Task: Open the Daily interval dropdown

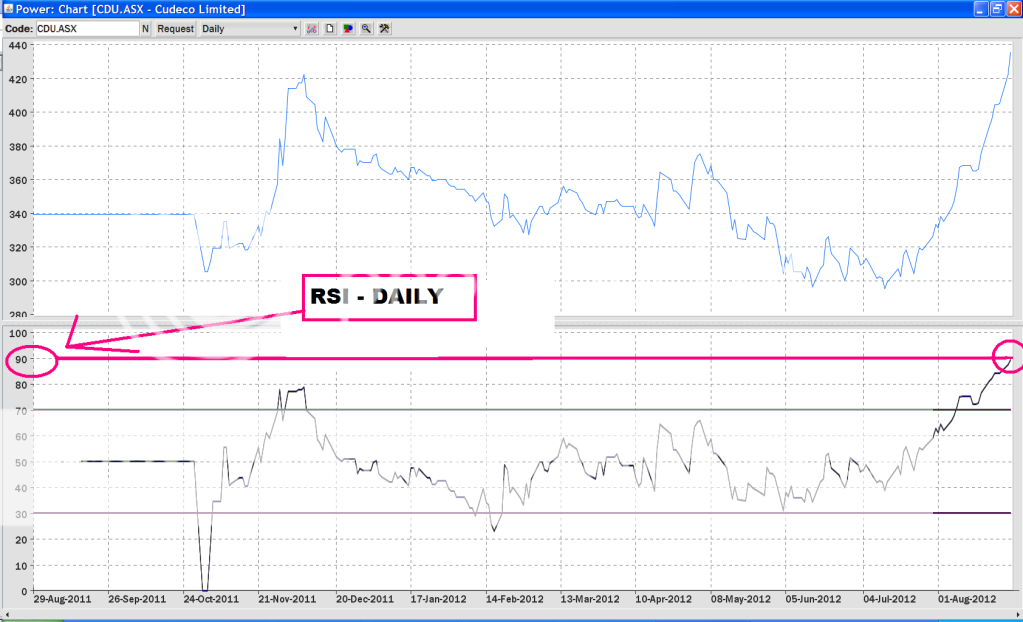Action: tap(250, 29)
